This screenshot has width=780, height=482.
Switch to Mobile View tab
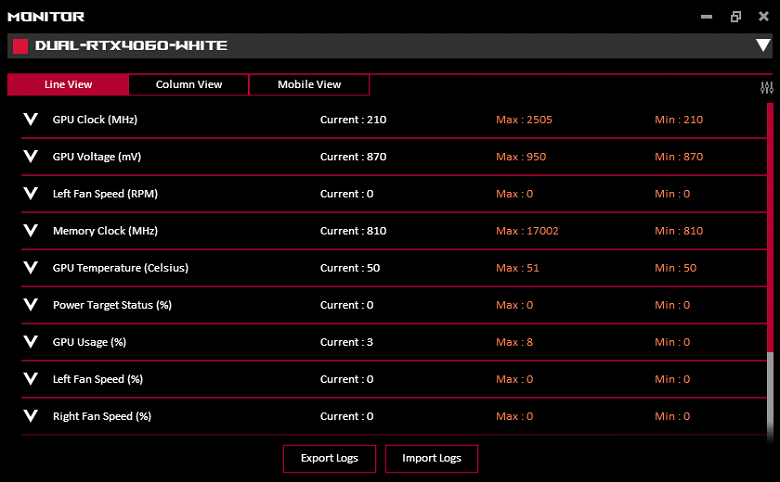[309, 85]
